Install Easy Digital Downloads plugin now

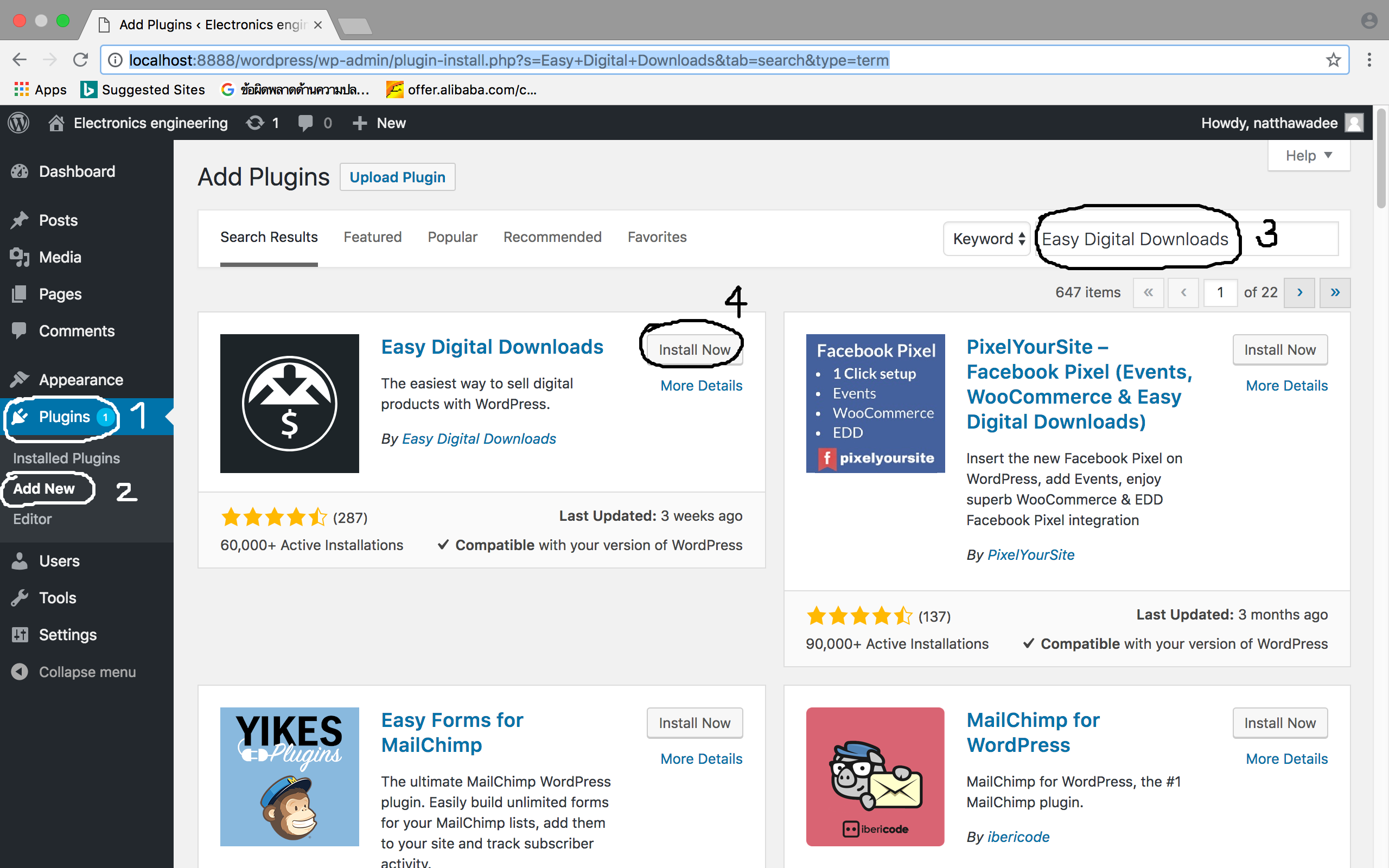point(694,349)
